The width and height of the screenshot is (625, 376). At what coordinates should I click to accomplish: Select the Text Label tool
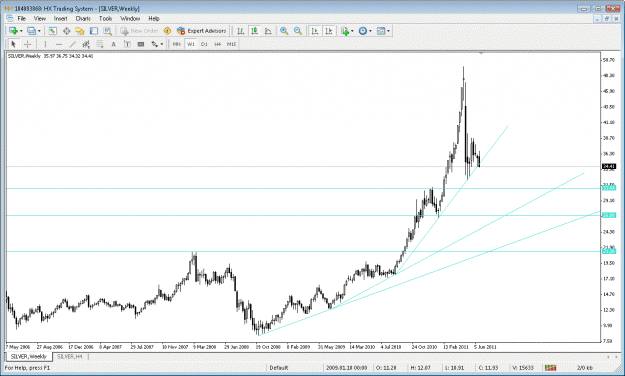point(127,44)
